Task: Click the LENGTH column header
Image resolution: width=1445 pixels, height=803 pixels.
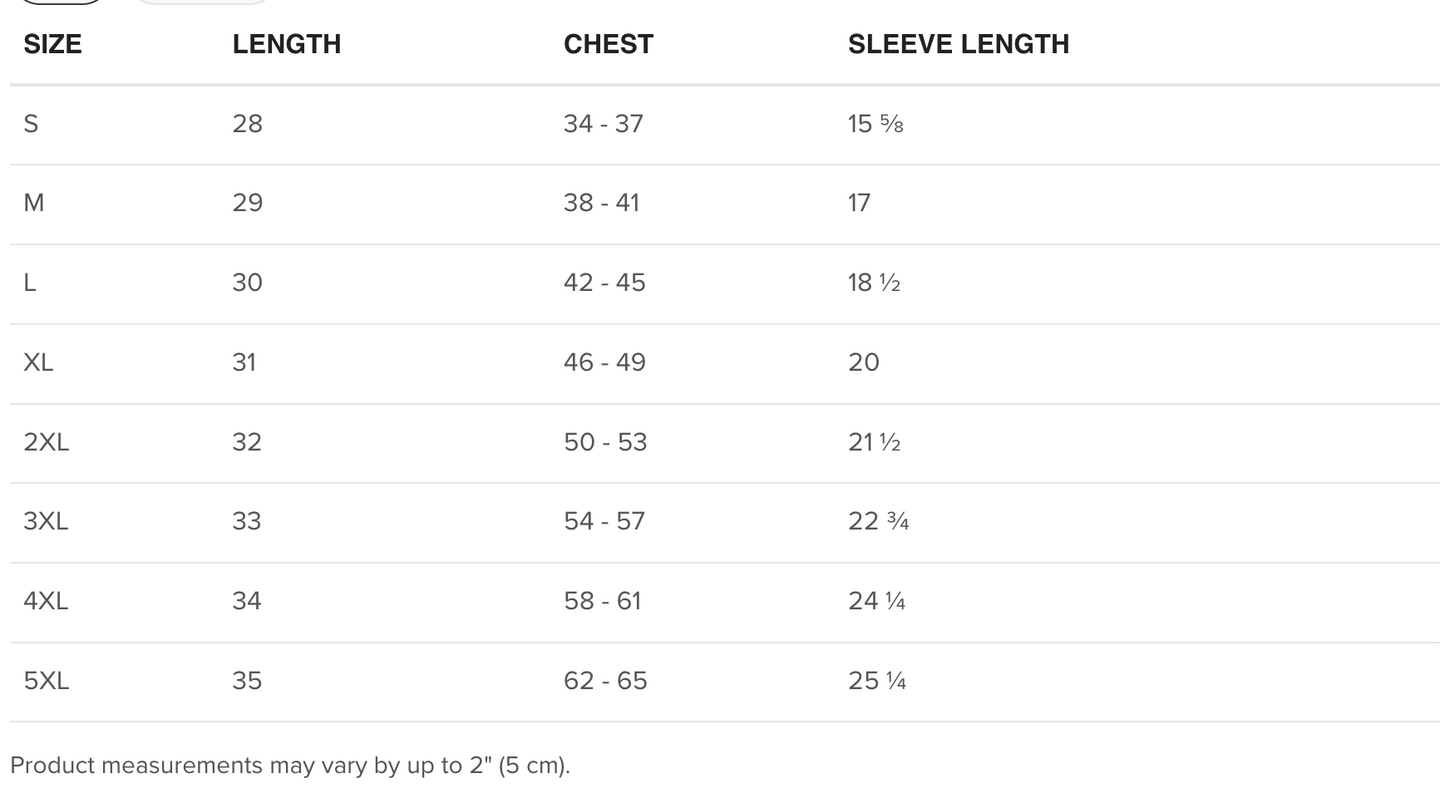Action: point(286,44)
